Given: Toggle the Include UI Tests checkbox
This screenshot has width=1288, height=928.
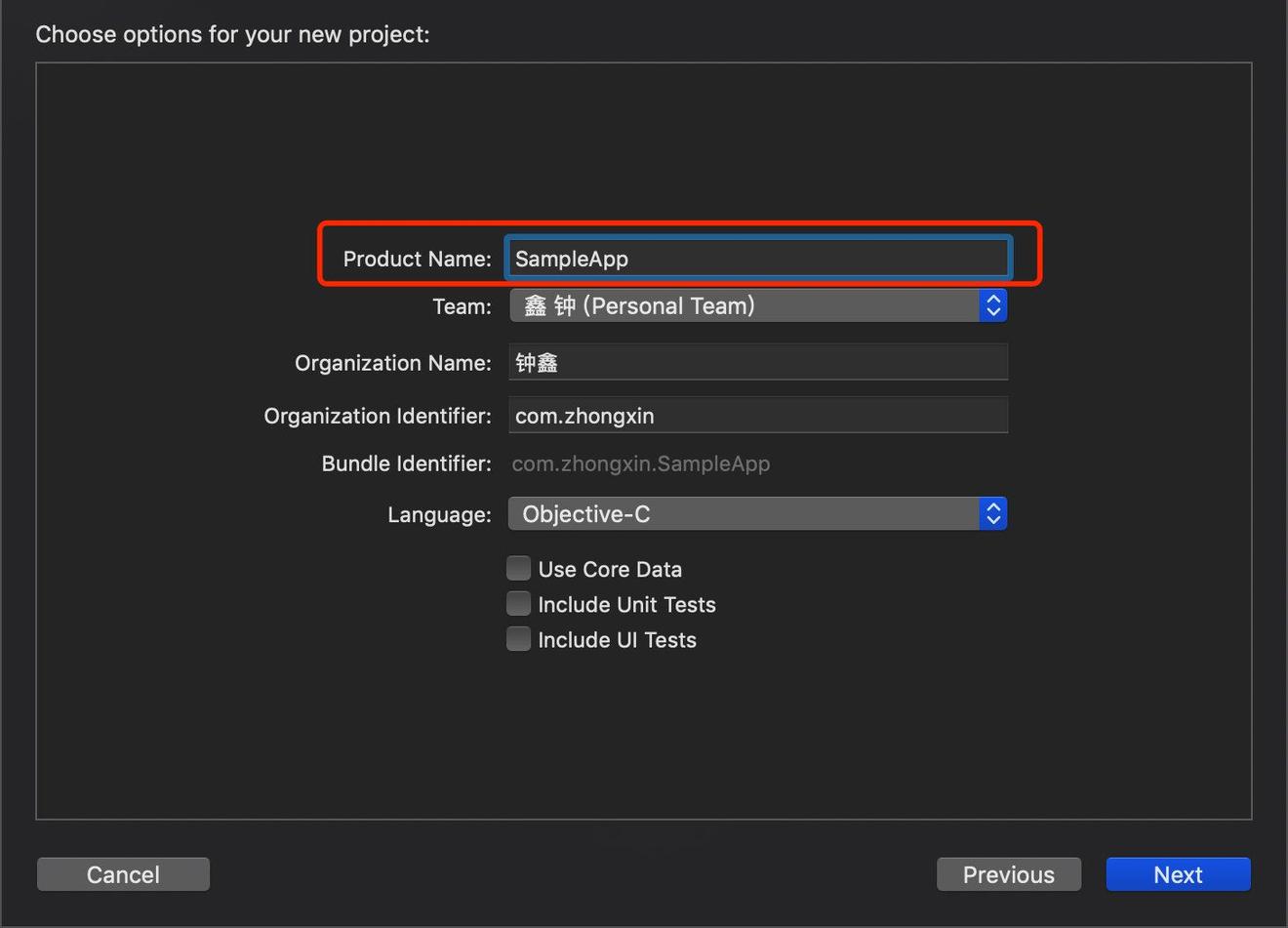Looking at the screenshot, I should (519, 639).
